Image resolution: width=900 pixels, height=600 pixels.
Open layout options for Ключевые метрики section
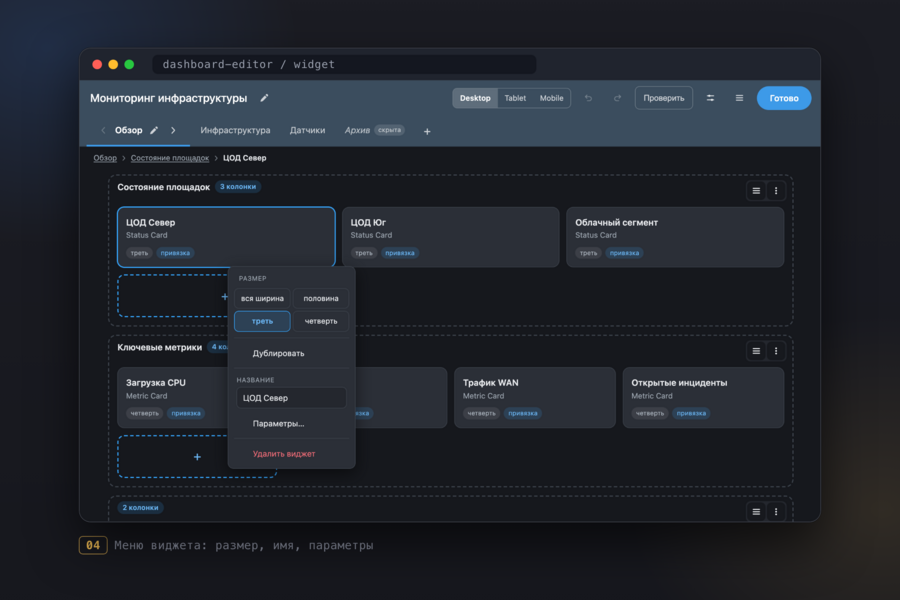(x=756, y=351)
